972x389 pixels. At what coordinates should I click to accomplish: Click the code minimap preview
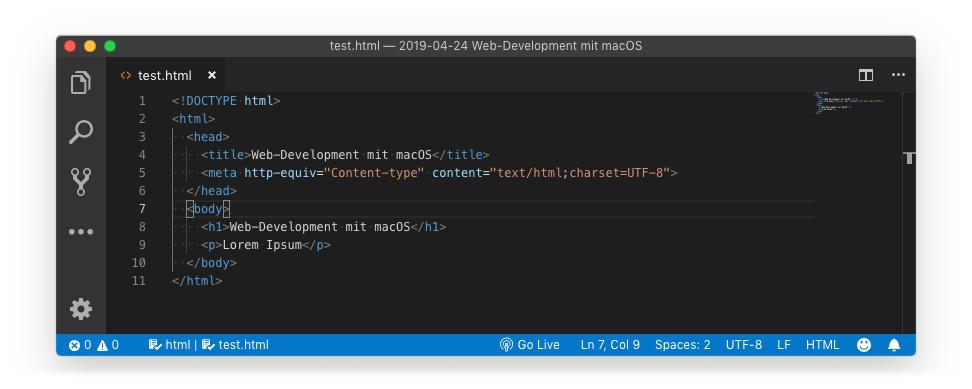tap(848, 103)
